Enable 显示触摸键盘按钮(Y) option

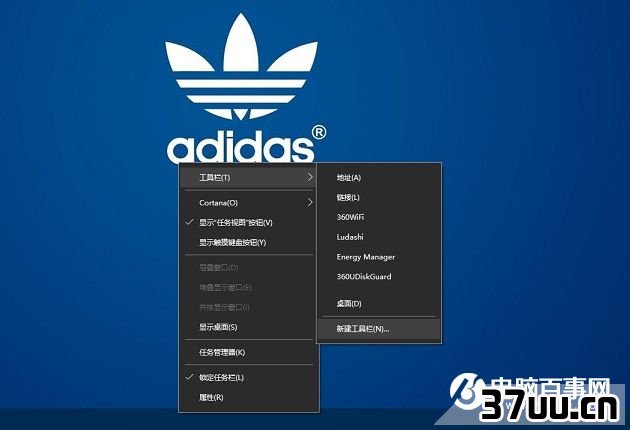pos(248,242)
